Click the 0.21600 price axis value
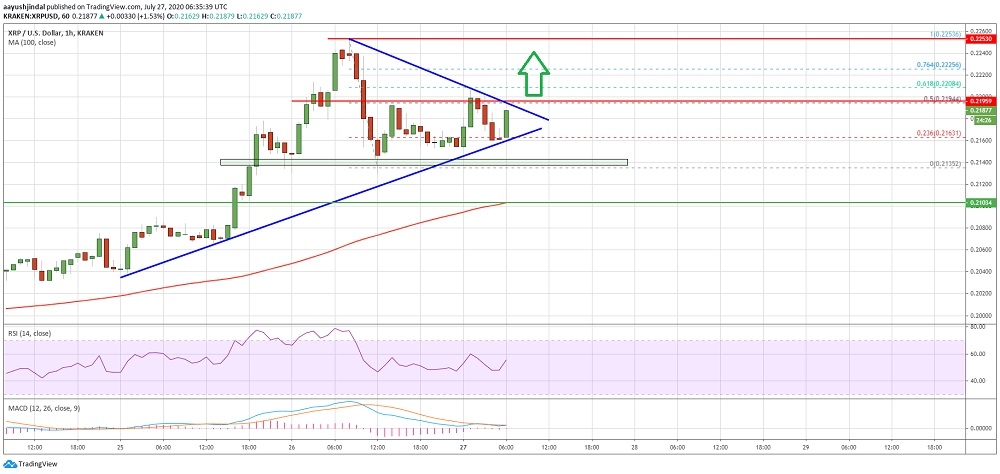The image size is (1000, 474). (x=980, y=140)
